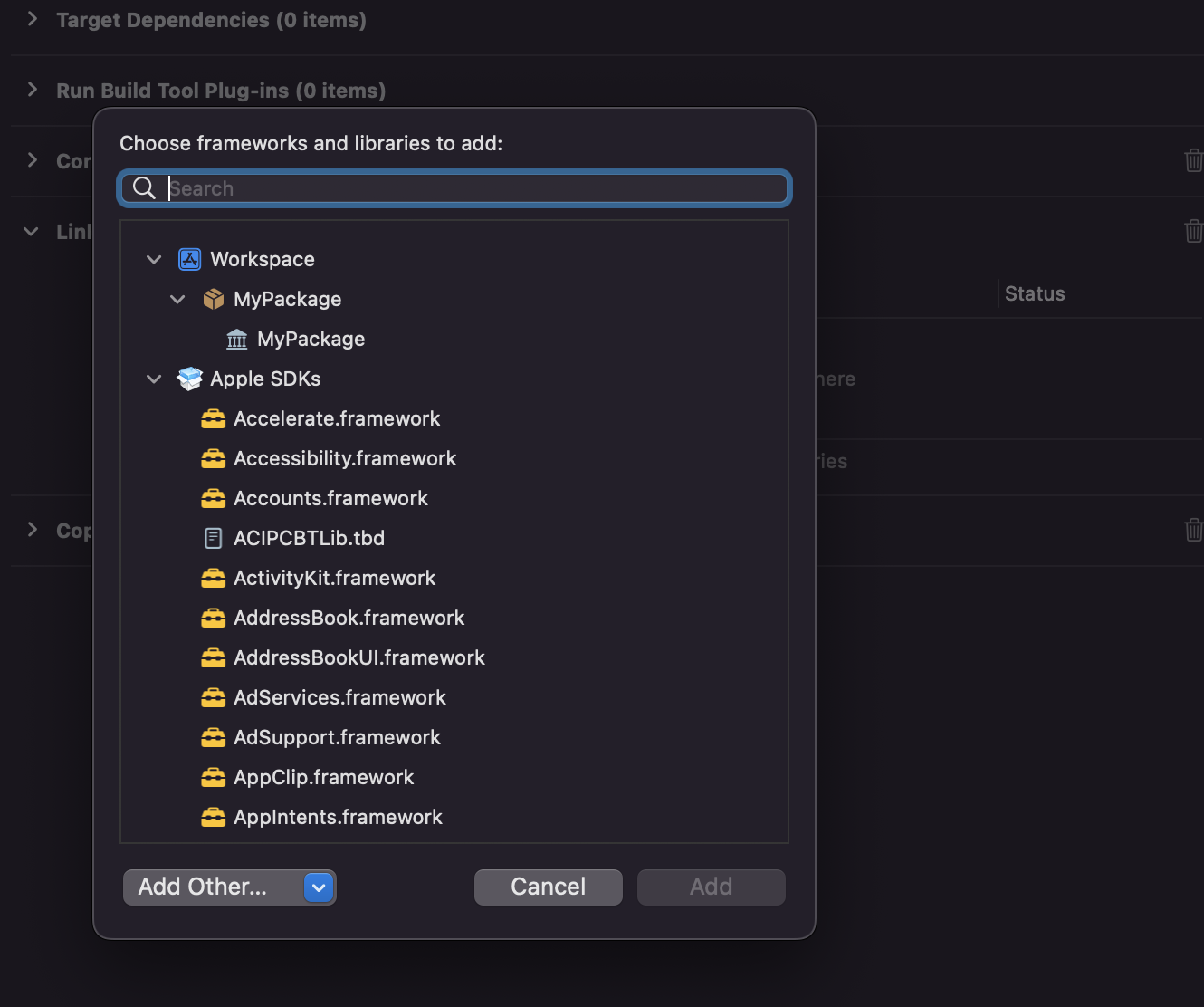Viewport: 1204px width, 1007px height.
Task: Select Accessibility.framework in the list
Action: [454, 458]
